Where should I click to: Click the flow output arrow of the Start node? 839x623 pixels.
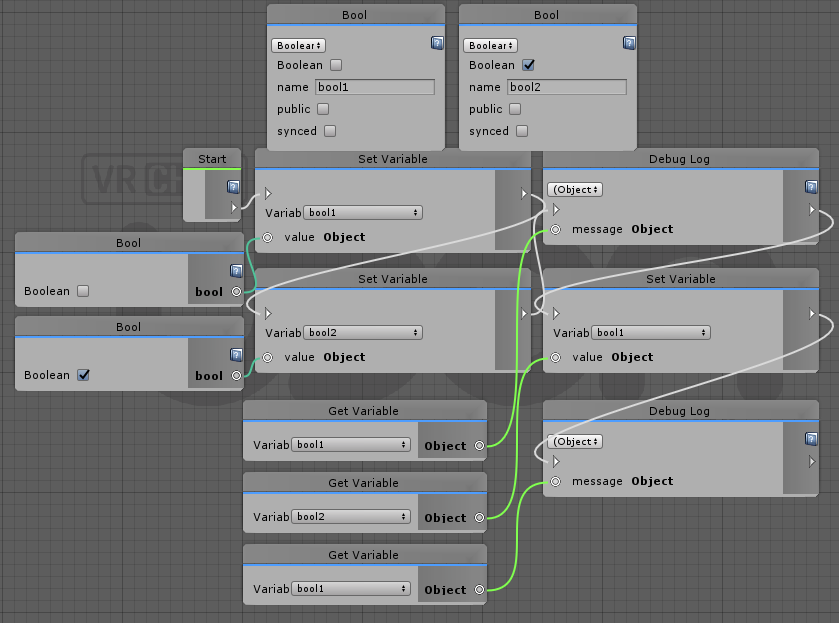click(x=234, y=208)
